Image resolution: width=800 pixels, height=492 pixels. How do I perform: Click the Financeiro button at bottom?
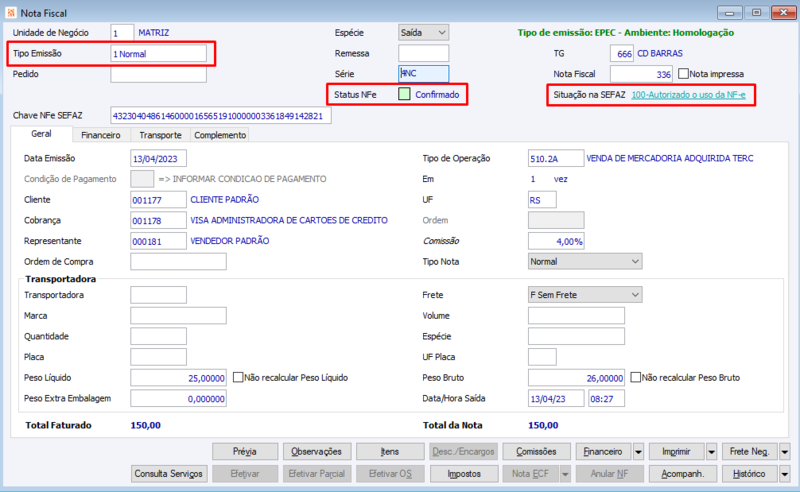603,452
